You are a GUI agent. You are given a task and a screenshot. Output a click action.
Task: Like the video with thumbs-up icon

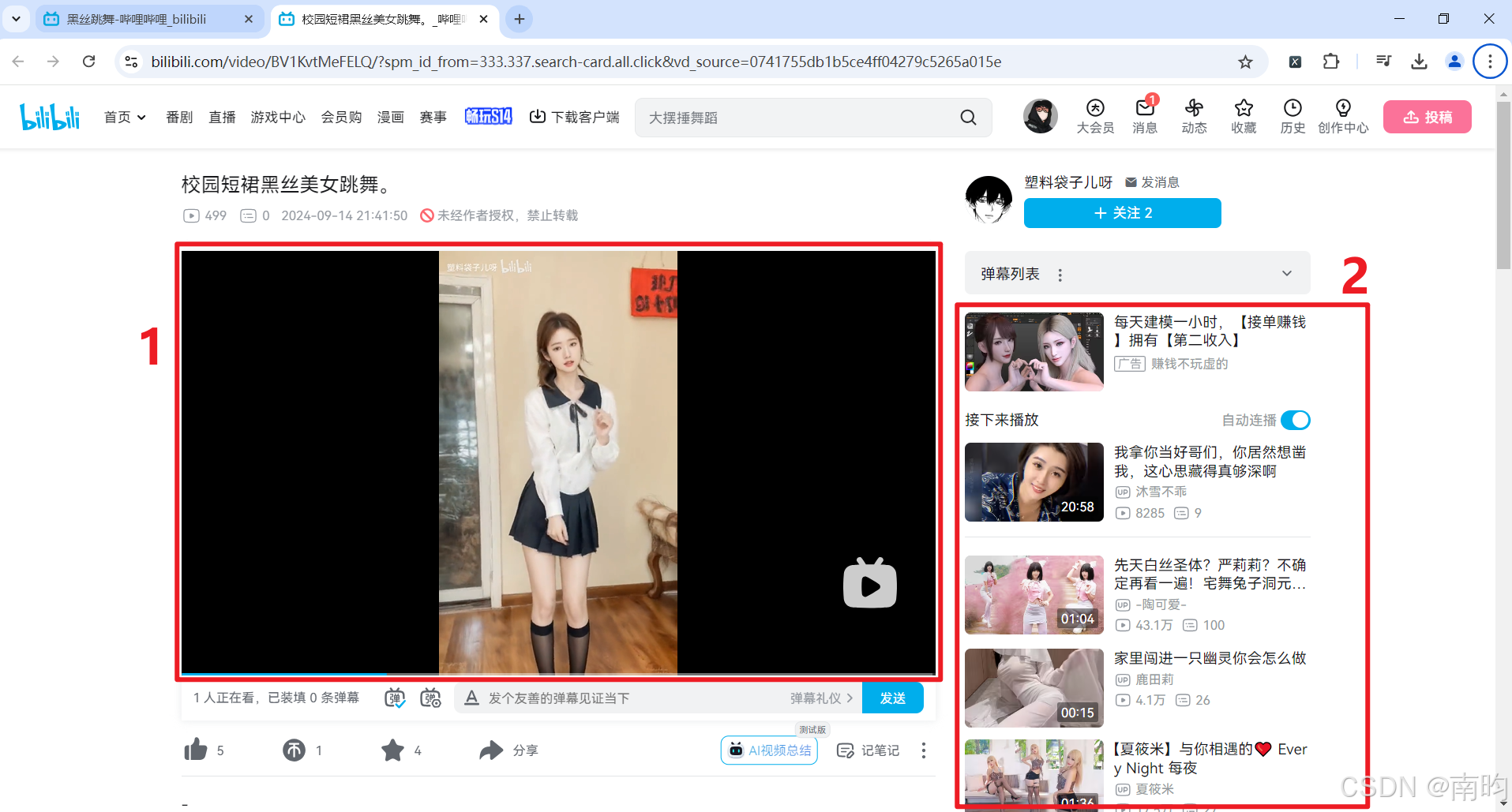[195, 750]
